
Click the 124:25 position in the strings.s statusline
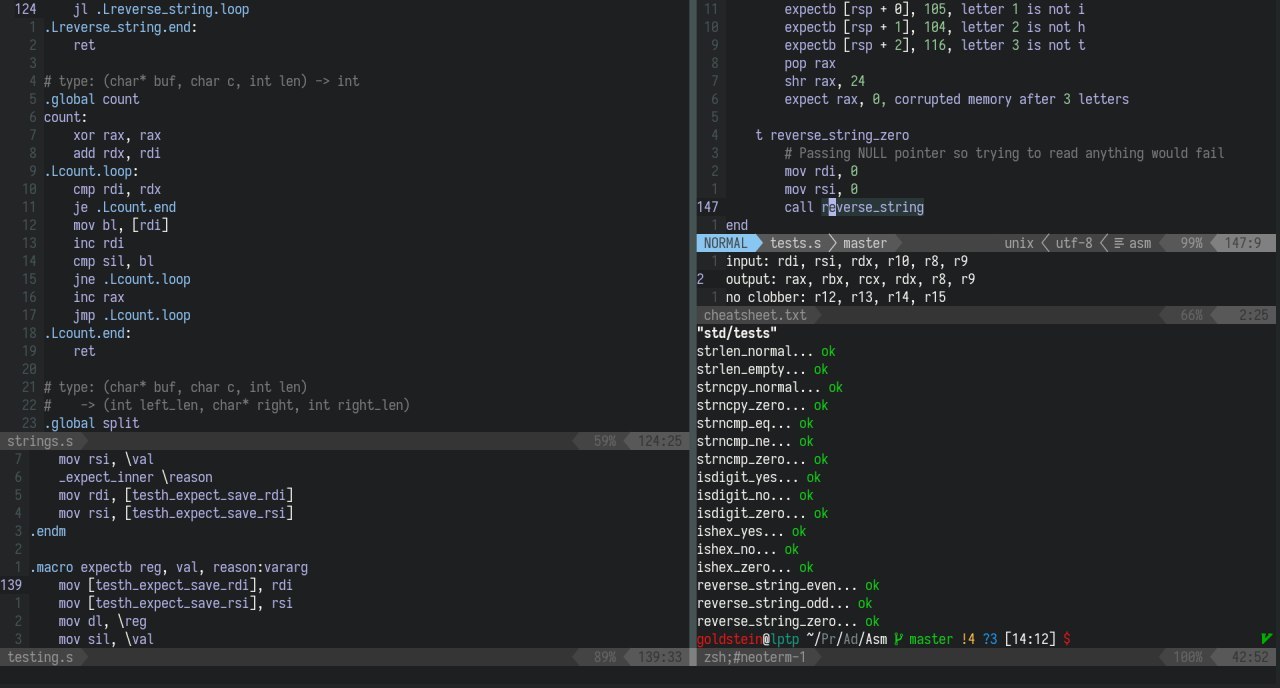[660, 441]
